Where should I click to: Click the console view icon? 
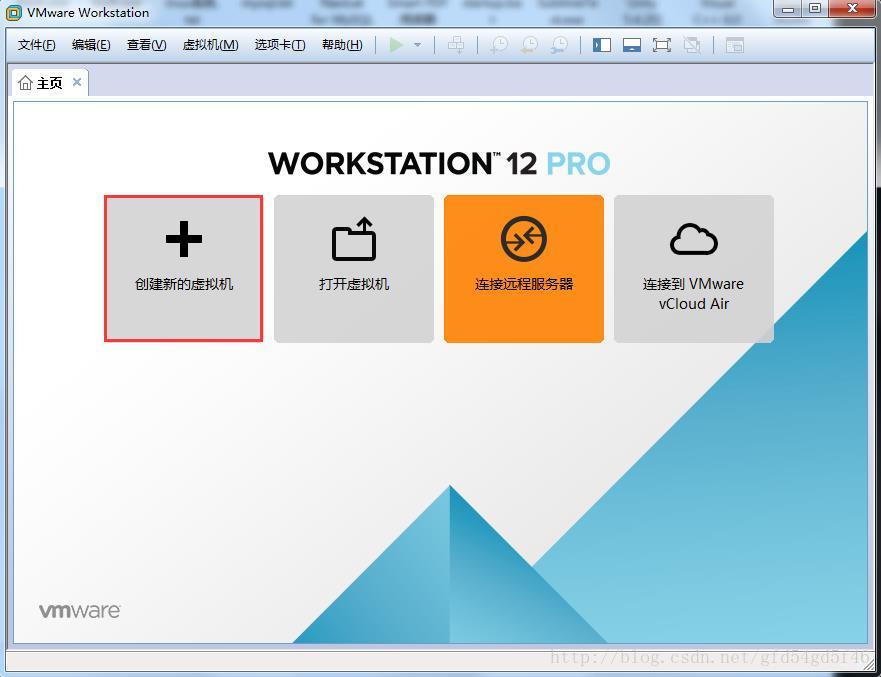(x=734, y=45)
